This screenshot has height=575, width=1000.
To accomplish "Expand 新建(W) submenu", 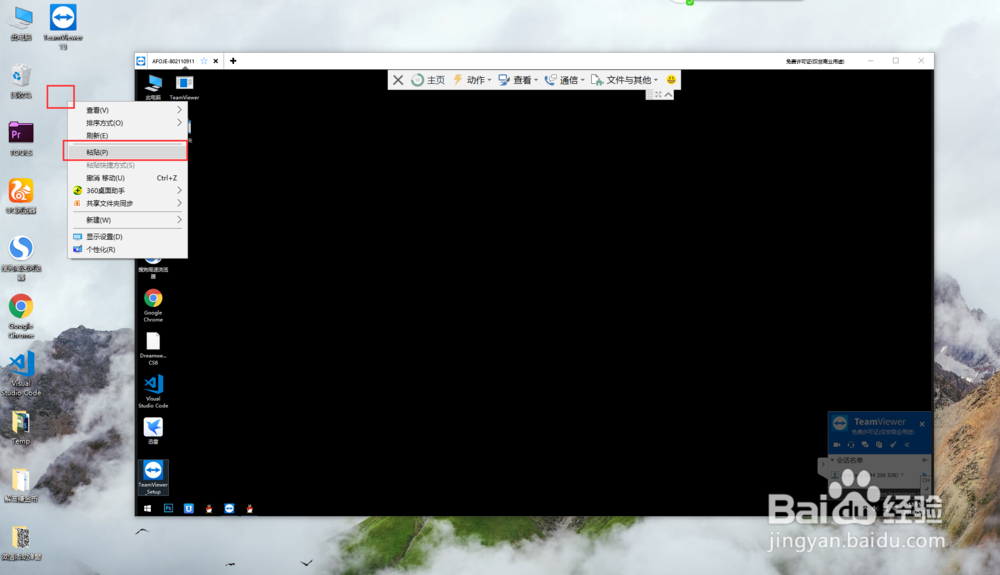I will click(x=127, y=220).
